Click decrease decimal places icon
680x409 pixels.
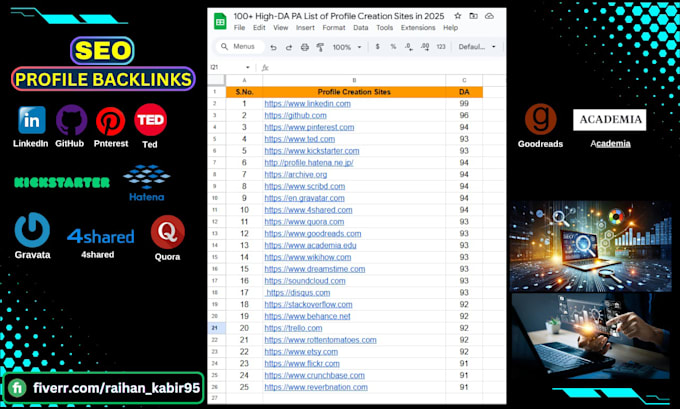point(409,47)
